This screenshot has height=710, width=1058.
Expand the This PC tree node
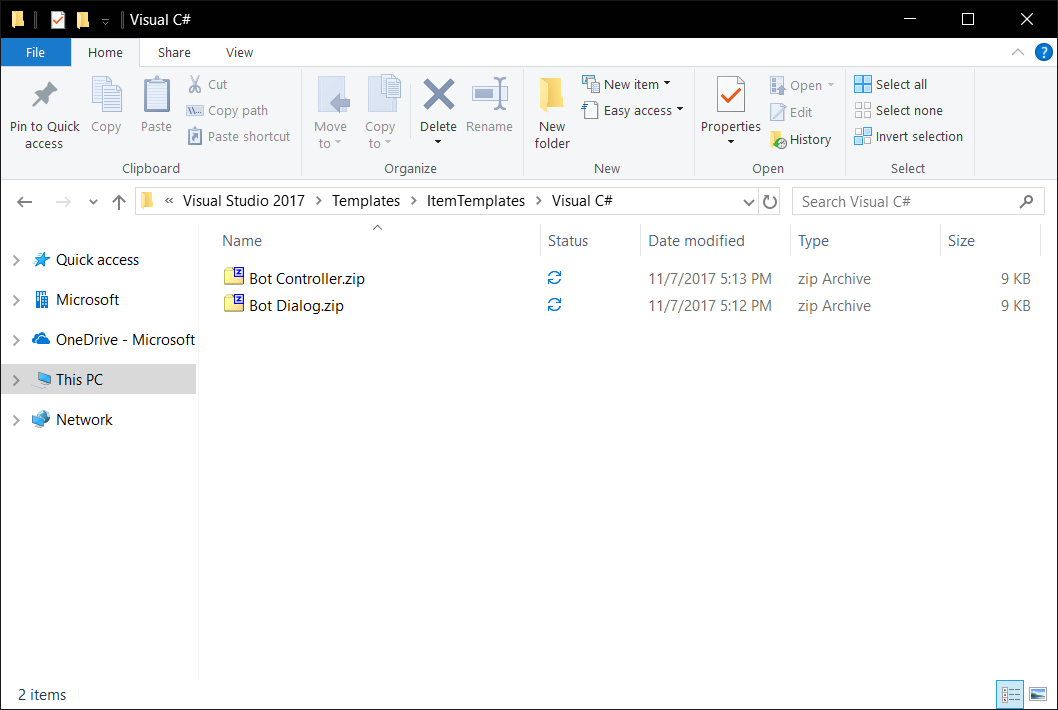[16, 380]
